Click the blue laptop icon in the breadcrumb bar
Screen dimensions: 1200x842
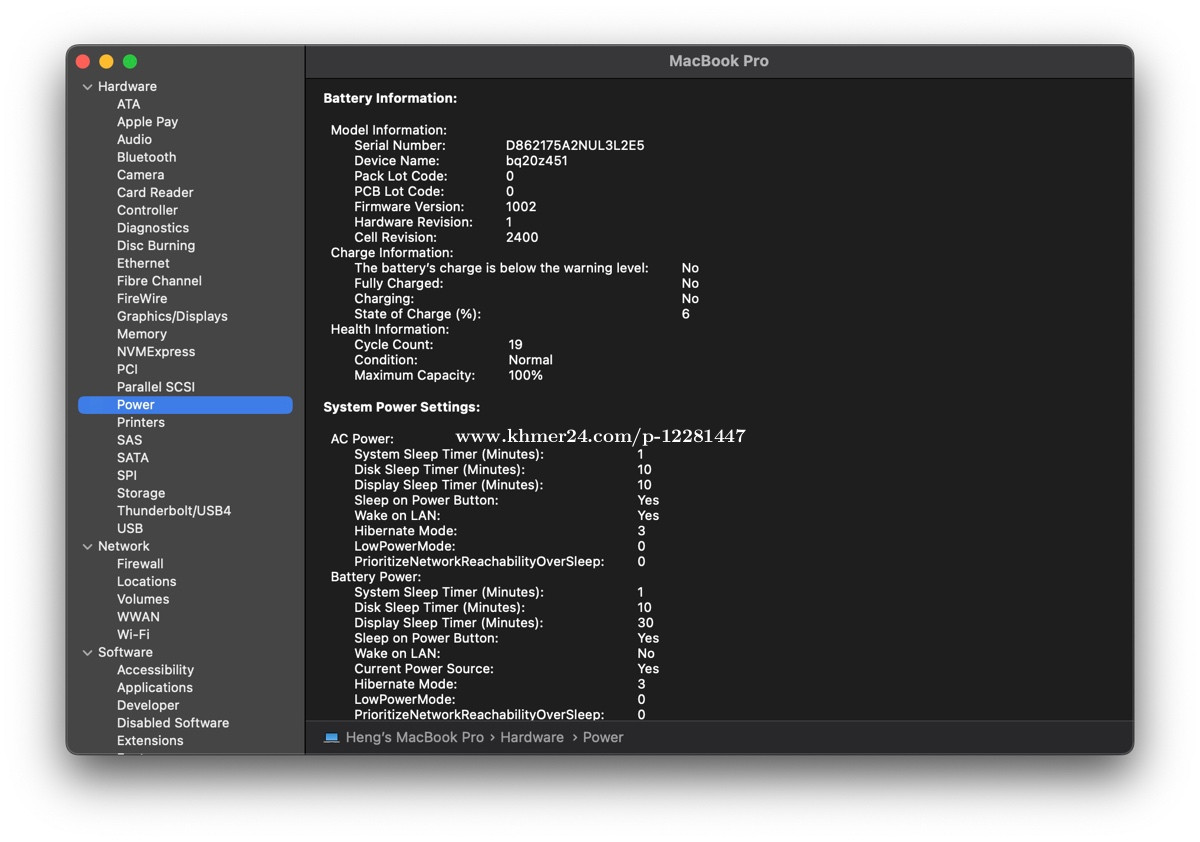point(331,737)
